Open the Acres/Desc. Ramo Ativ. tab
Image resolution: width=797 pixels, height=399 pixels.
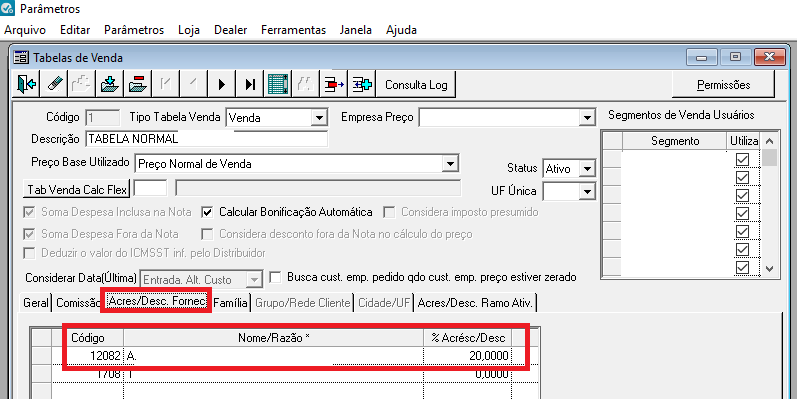point(475,303)
